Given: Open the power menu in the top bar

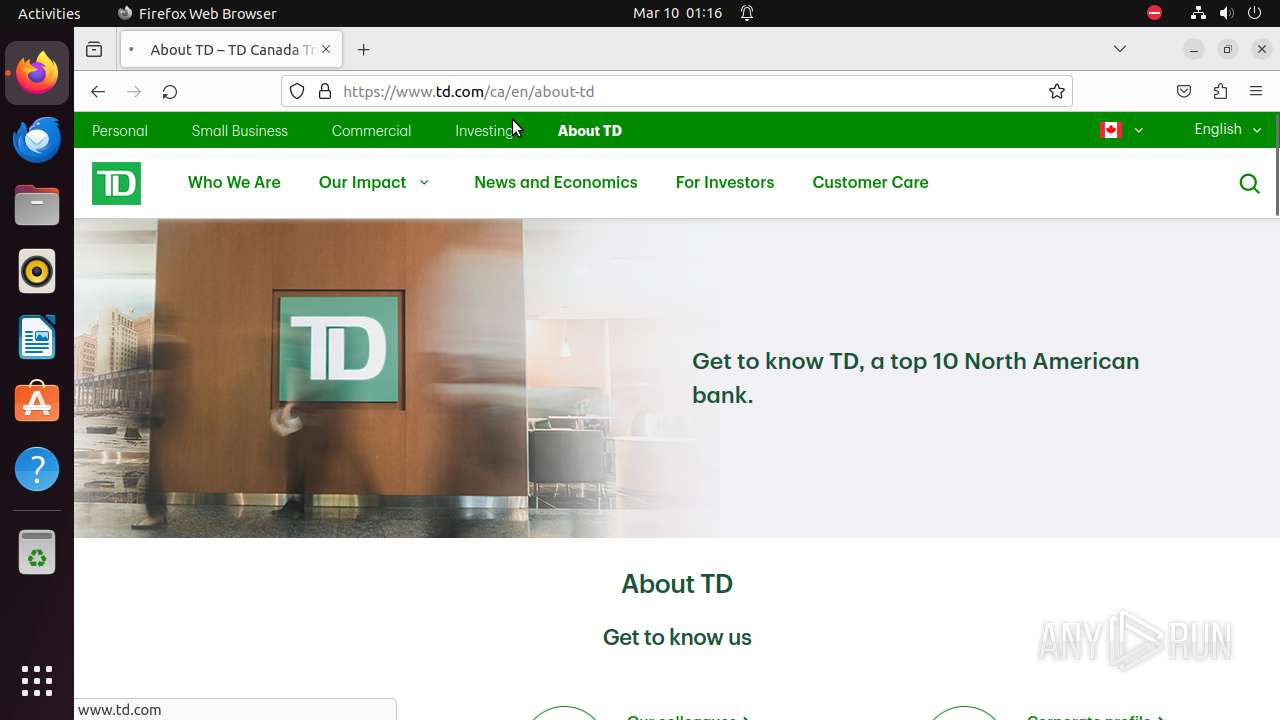Looking at the screenshot, I should (x=1255, y=13).
